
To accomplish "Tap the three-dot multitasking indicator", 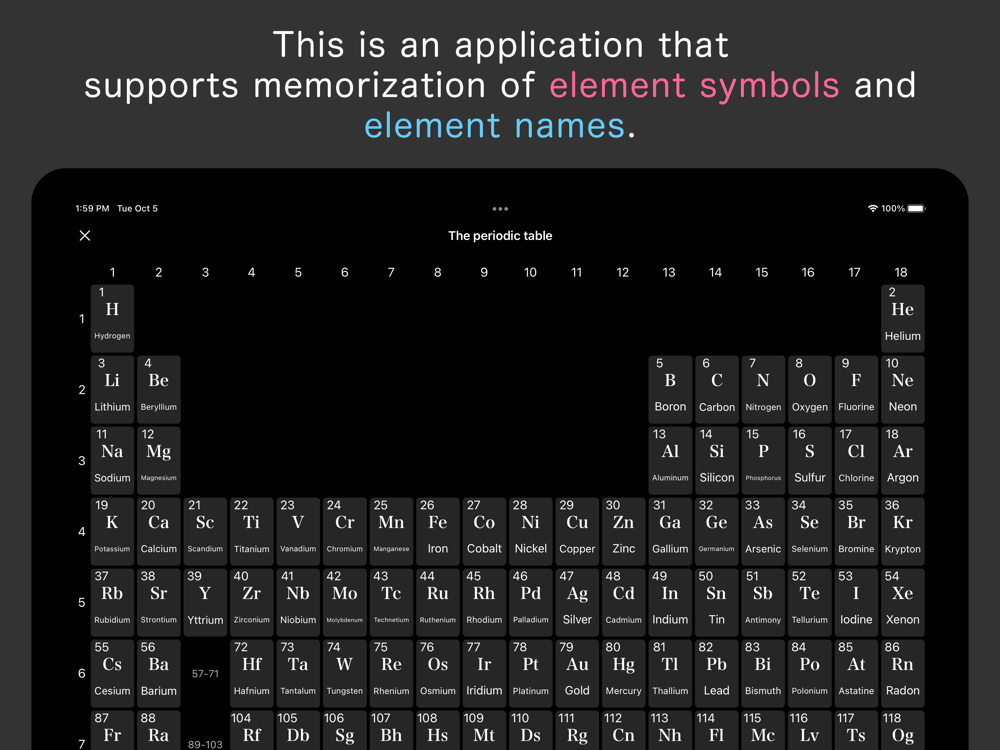I will [x=500, y=209].
